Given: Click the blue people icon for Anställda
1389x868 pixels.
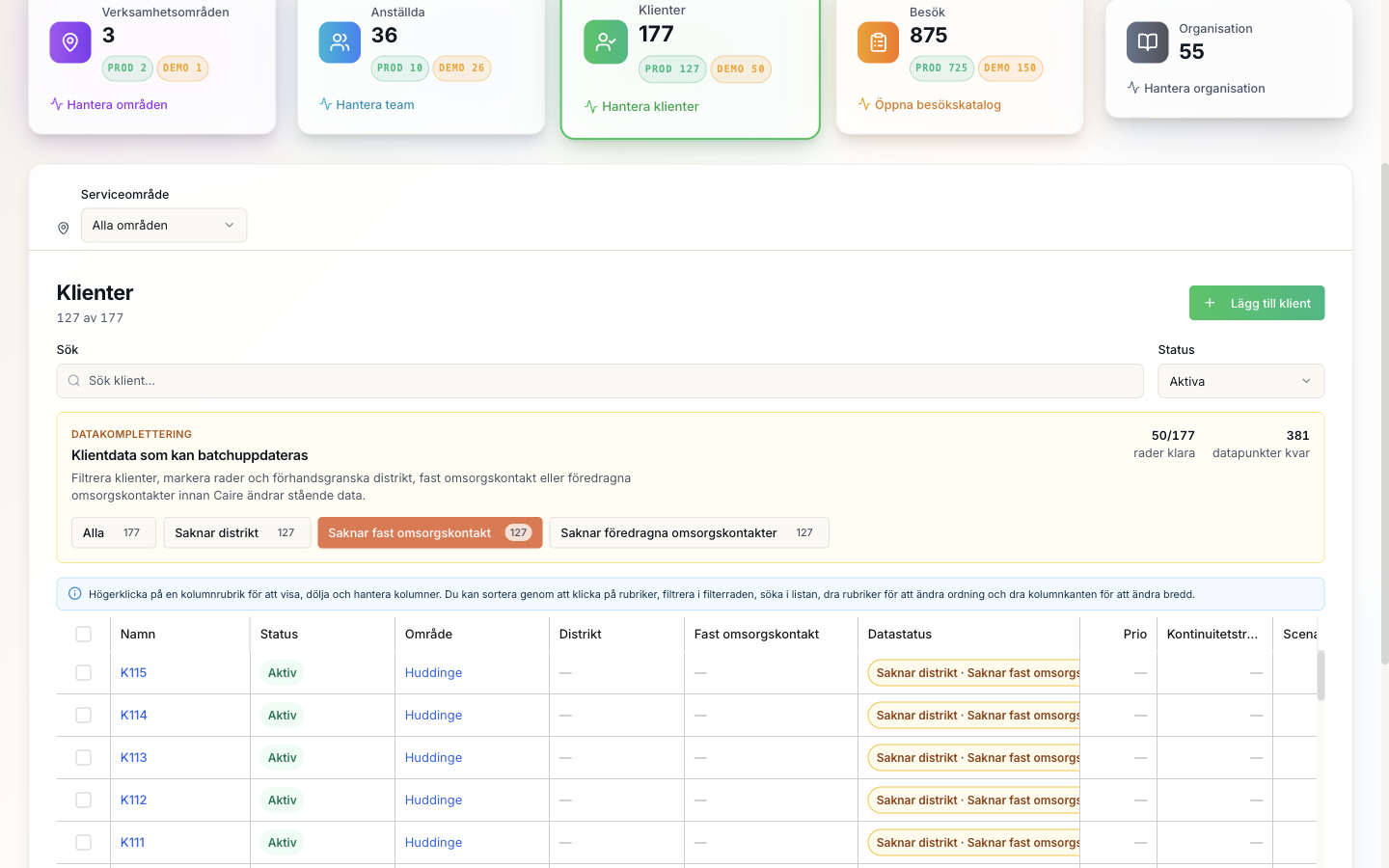Looking at the screenshot, I should 340,42.
